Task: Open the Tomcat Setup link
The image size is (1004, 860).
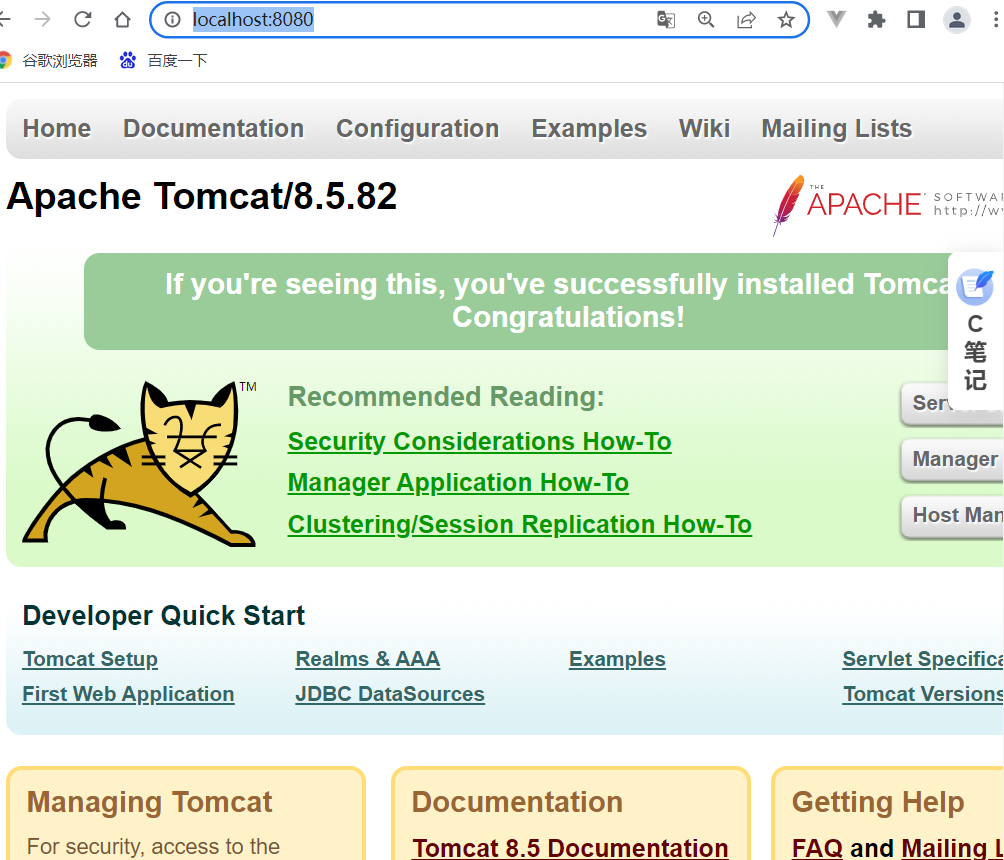Action: point(90,659)
